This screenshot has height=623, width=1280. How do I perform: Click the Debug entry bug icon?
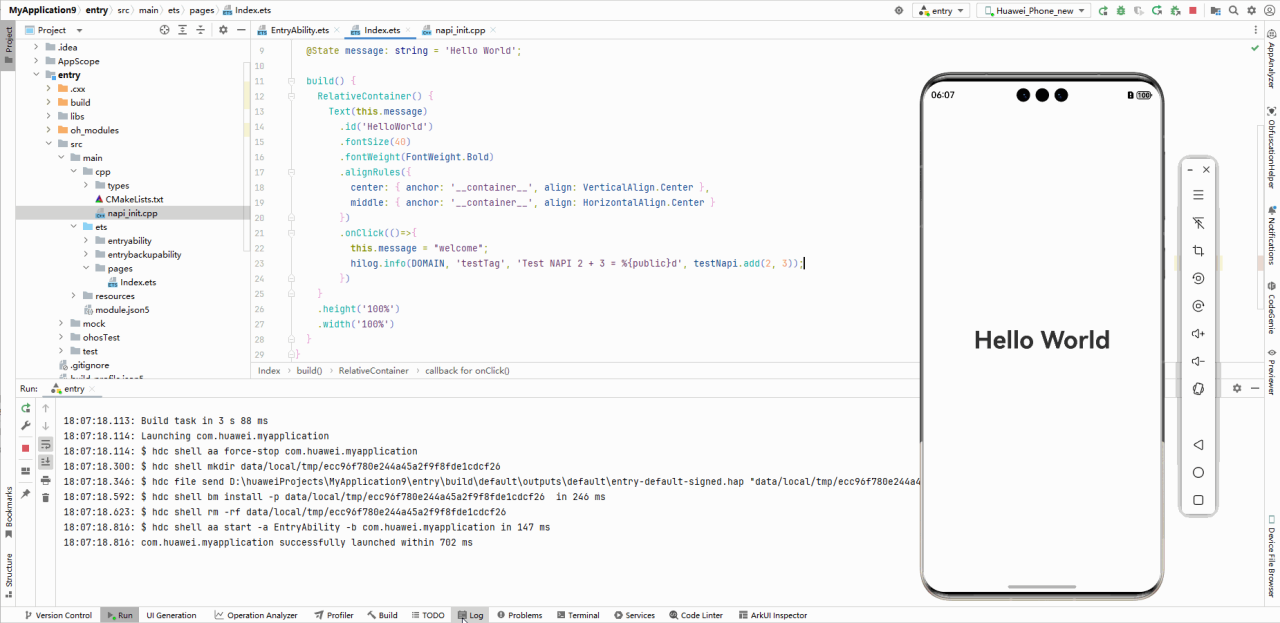(1120, 10)
